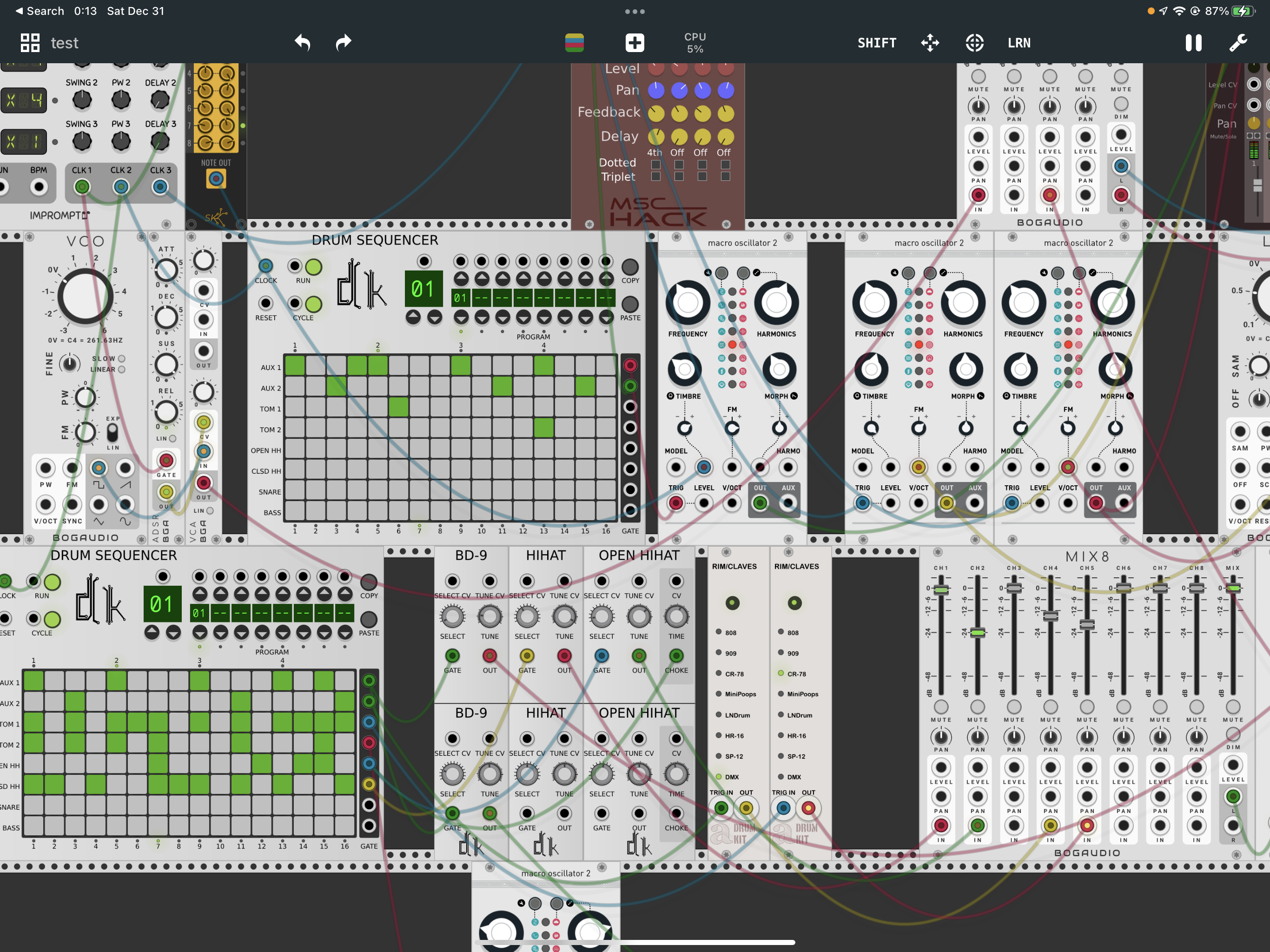
Task: Tap the crosshair center view icon
Action: [x=974, y=42]
